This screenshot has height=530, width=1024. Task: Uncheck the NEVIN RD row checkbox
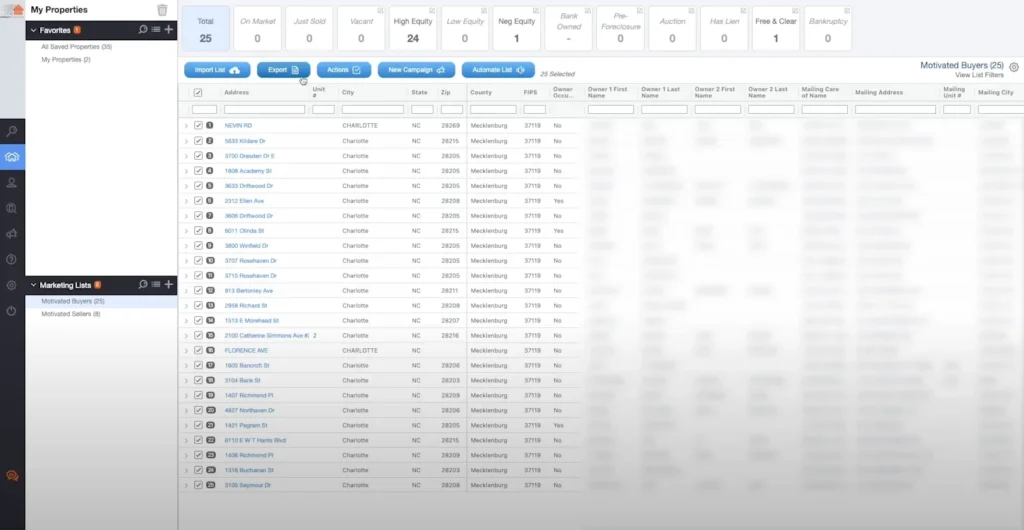click(x=198, y=125)
